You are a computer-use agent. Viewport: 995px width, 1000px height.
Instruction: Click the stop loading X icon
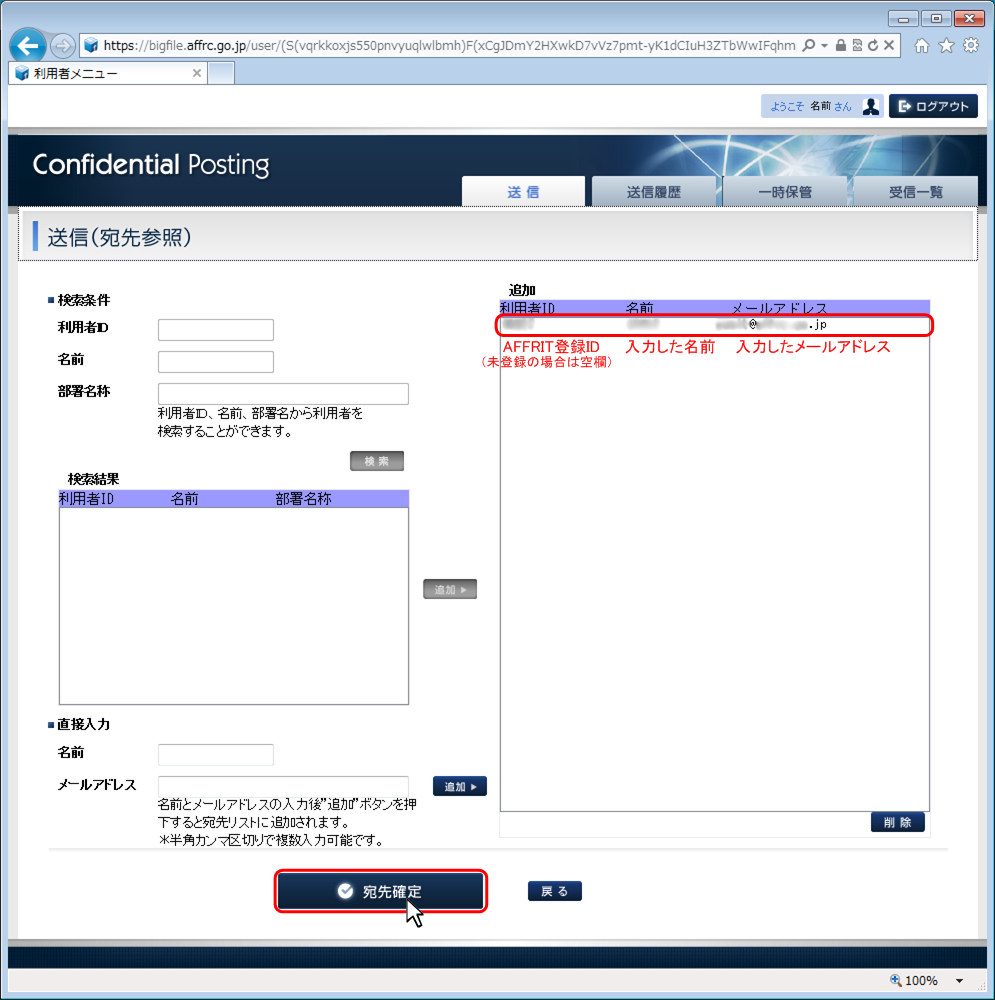tap(888, 46)
